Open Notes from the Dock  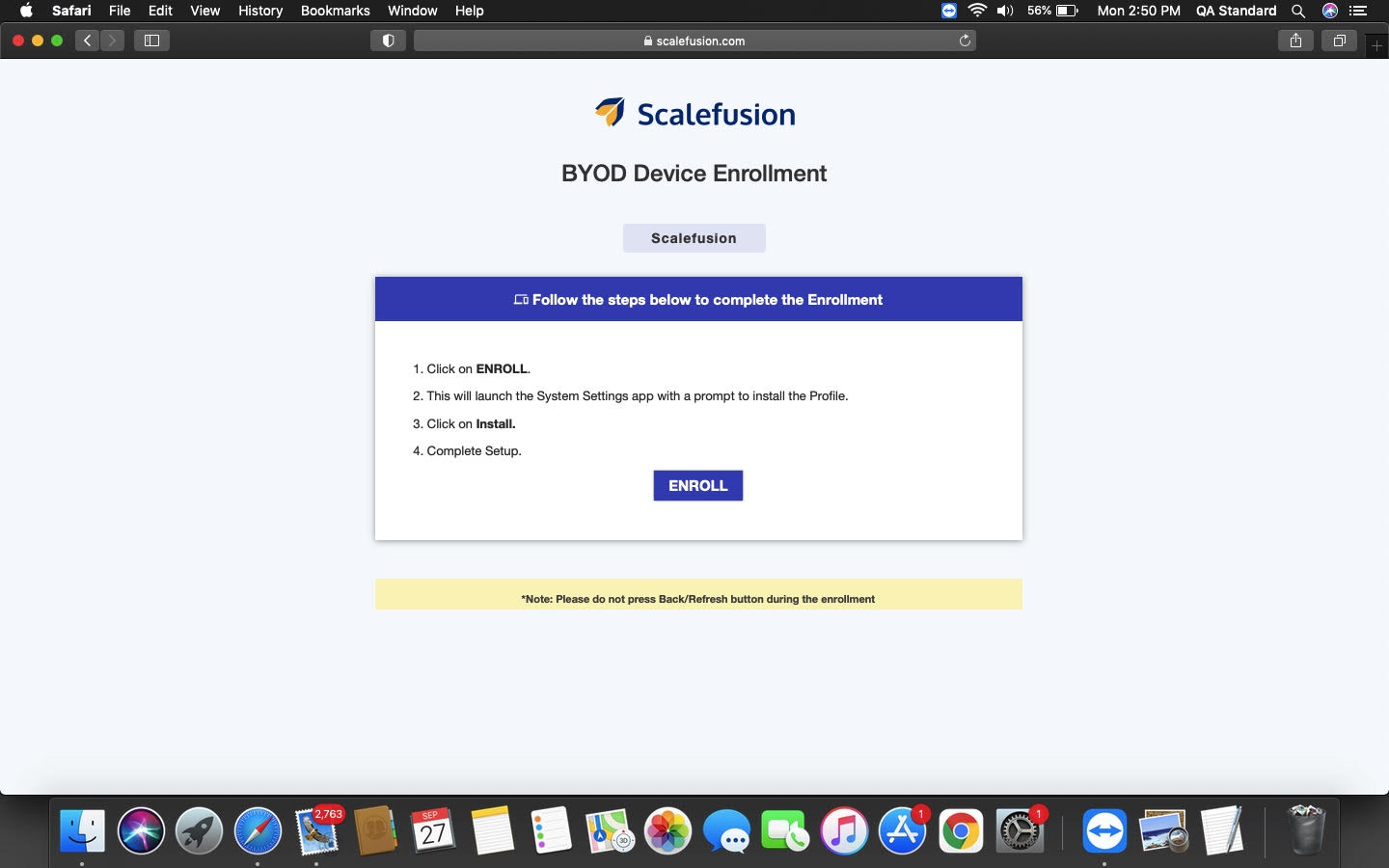pos(492,830)
